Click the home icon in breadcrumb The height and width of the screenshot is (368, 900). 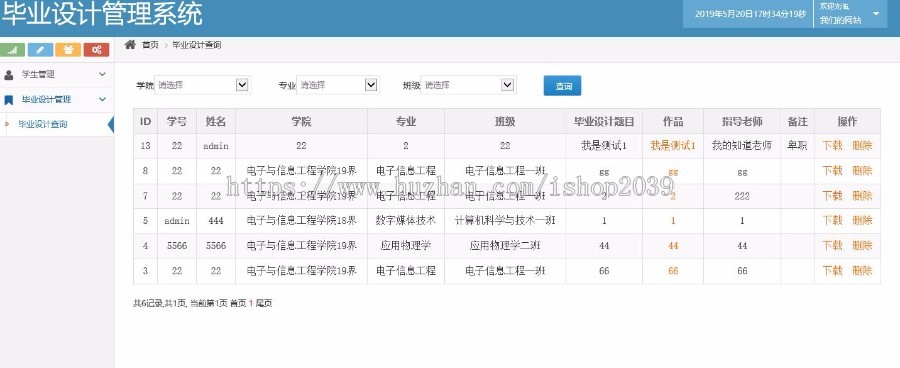130,45
